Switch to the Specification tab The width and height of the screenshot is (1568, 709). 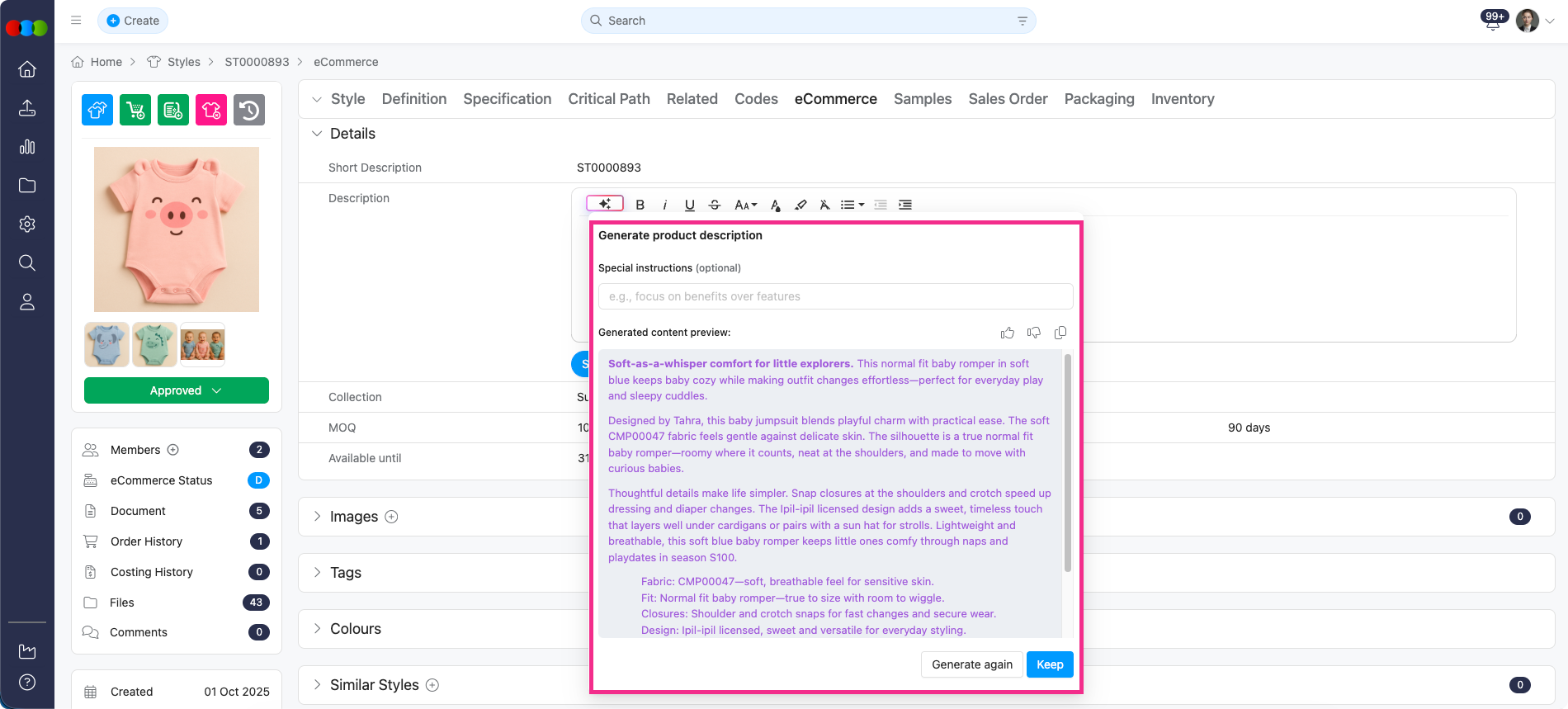[x=507, y=99]
